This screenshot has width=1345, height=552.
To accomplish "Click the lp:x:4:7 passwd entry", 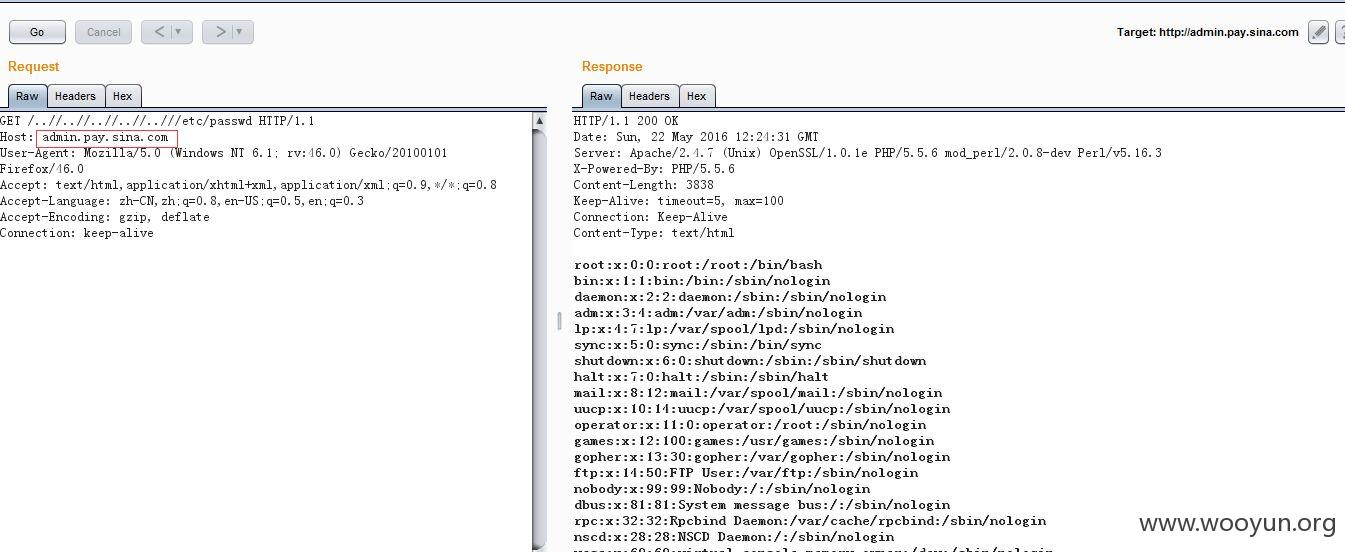I will pyautogui.click(x=734, y=329).
